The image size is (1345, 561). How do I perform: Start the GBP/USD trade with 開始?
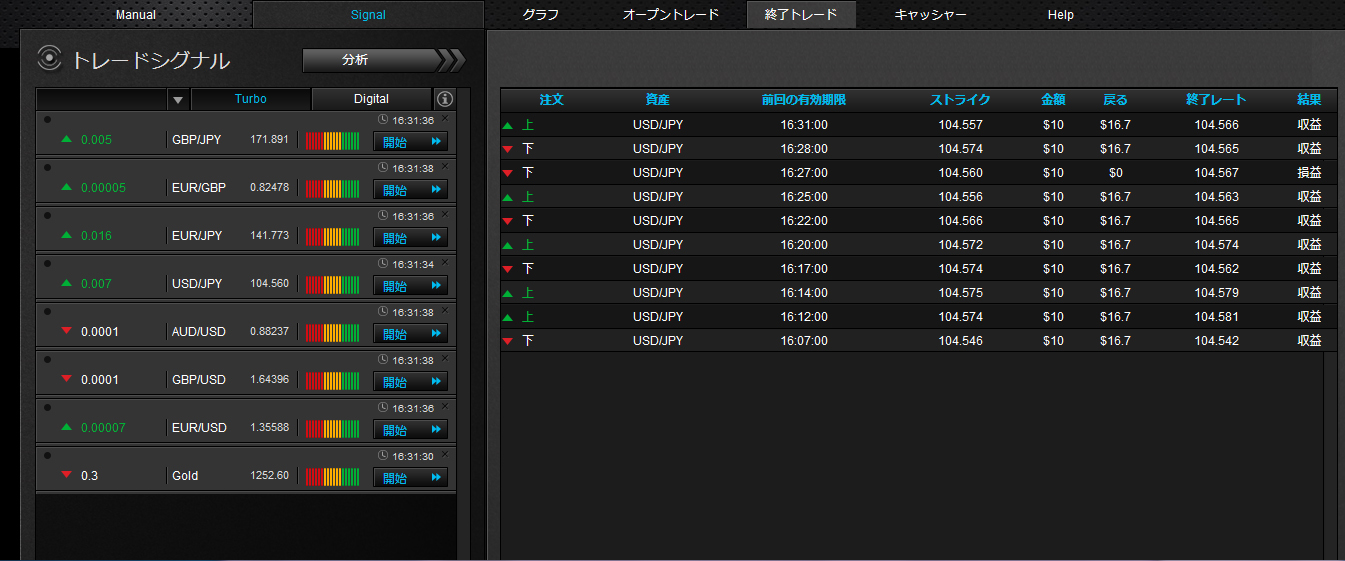(410, 381)
